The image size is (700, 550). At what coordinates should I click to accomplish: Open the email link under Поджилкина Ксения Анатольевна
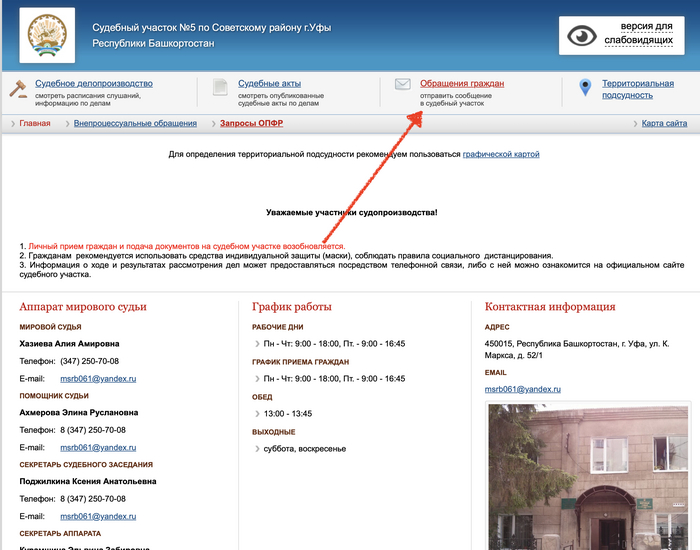pos(98,516)
